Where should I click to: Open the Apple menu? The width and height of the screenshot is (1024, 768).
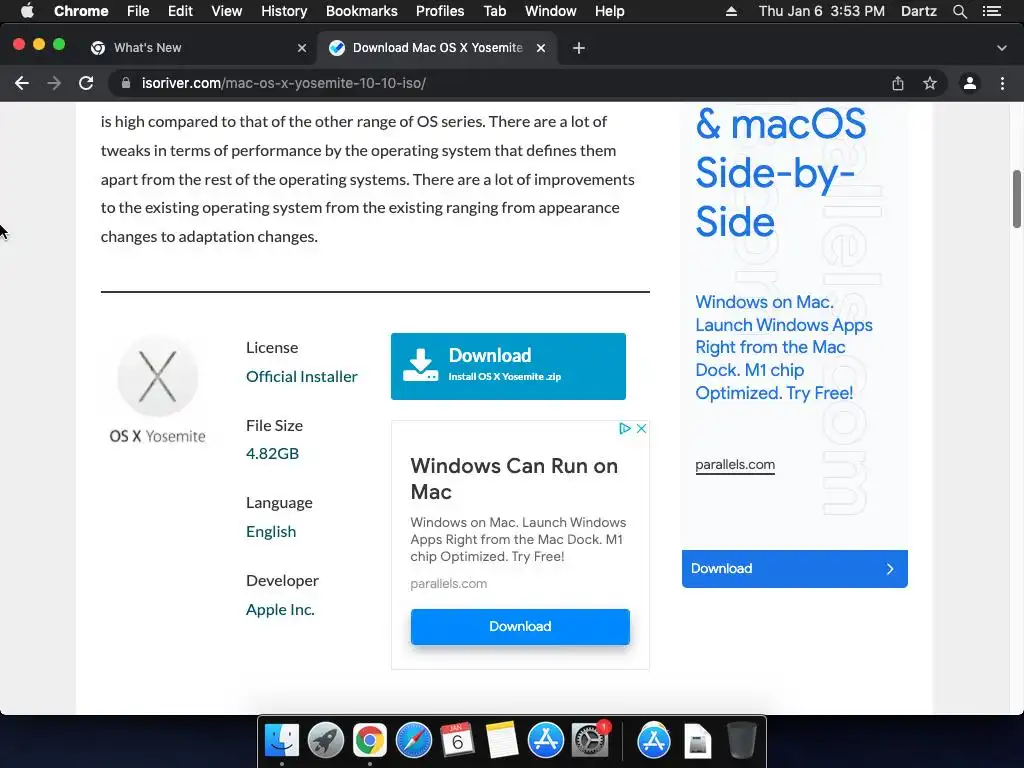(x=27, y=11)
